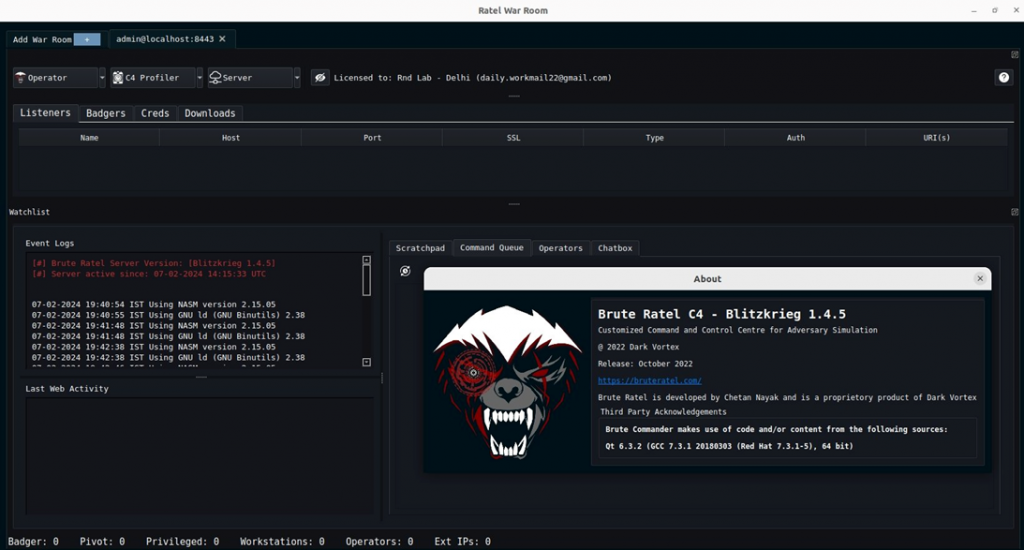The width and height of the screenshot is (1024, 550).
Task: Click the 'Badger: 0' status entry
Action: pyautogui.click(x=33, y=542)
